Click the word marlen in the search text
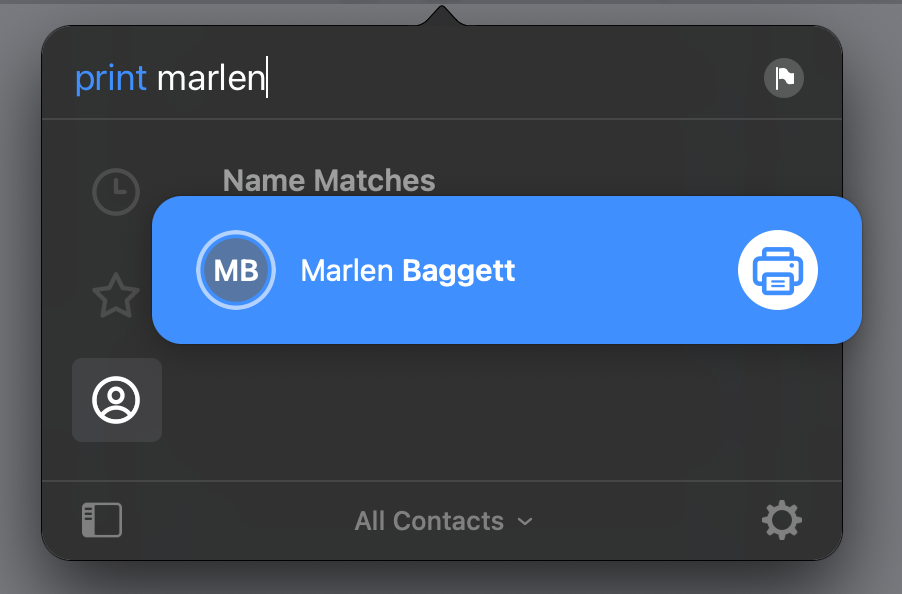902x594 pixels. 211,78
